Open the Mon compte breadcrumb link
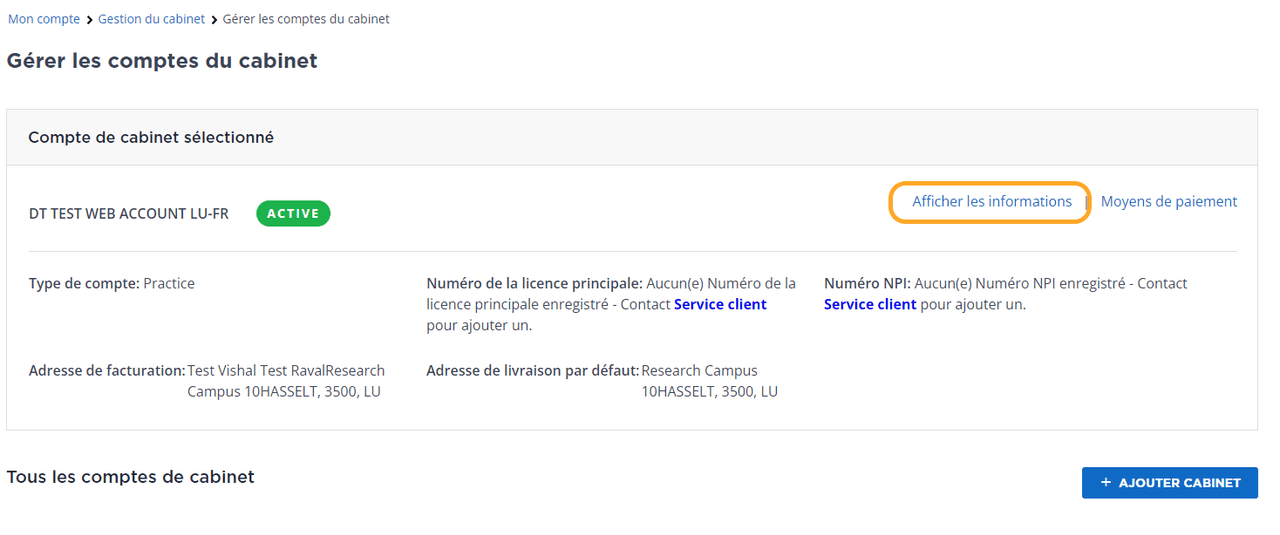Viewport: 1280px width, 535px height. click(44, 19)
